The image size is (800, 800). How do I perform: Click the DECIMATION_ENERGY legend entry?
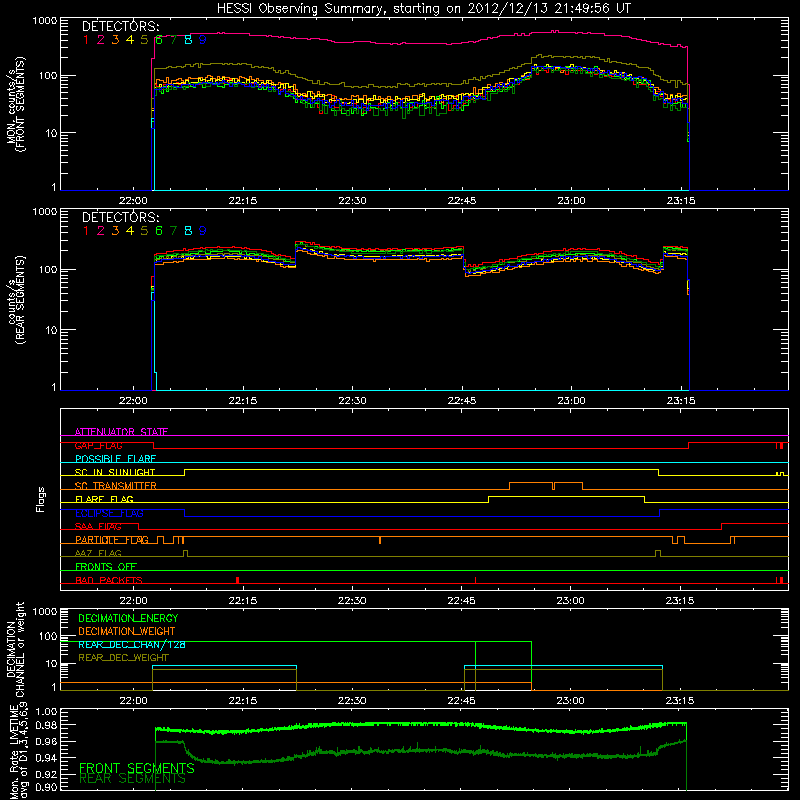(x=128, y=618)
